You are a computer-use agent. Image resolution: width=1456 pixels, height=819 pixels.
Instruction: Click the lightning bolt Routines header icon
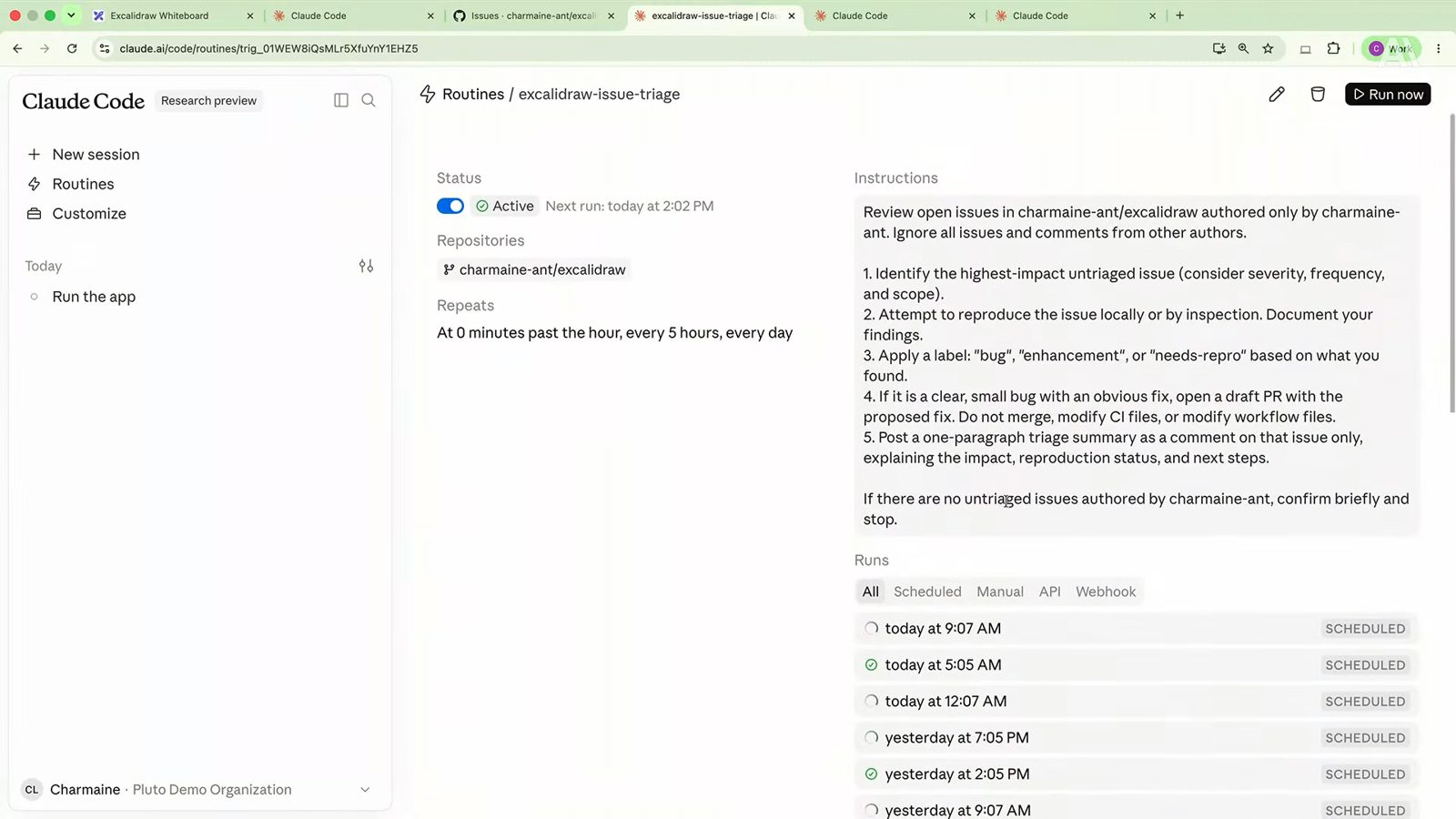(x=428, y=94)
